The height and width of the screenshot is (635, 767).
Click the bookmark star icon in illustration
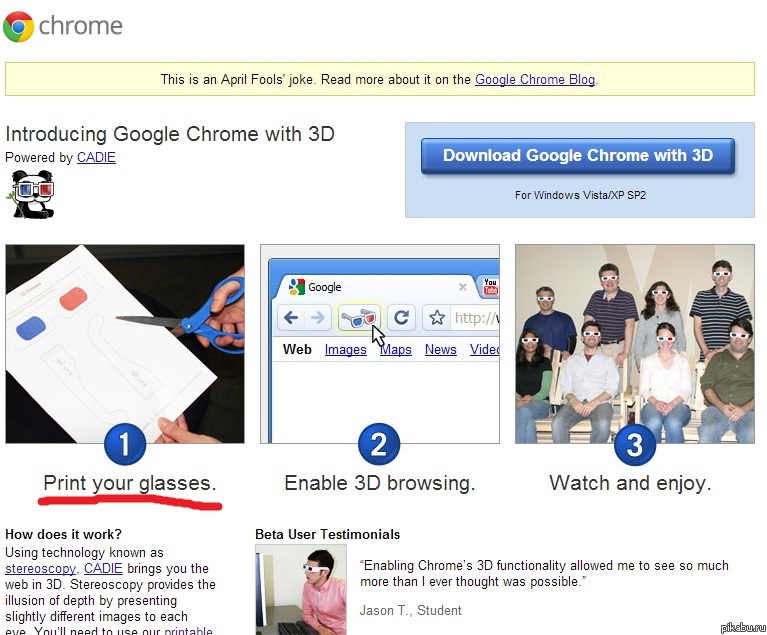437,318
